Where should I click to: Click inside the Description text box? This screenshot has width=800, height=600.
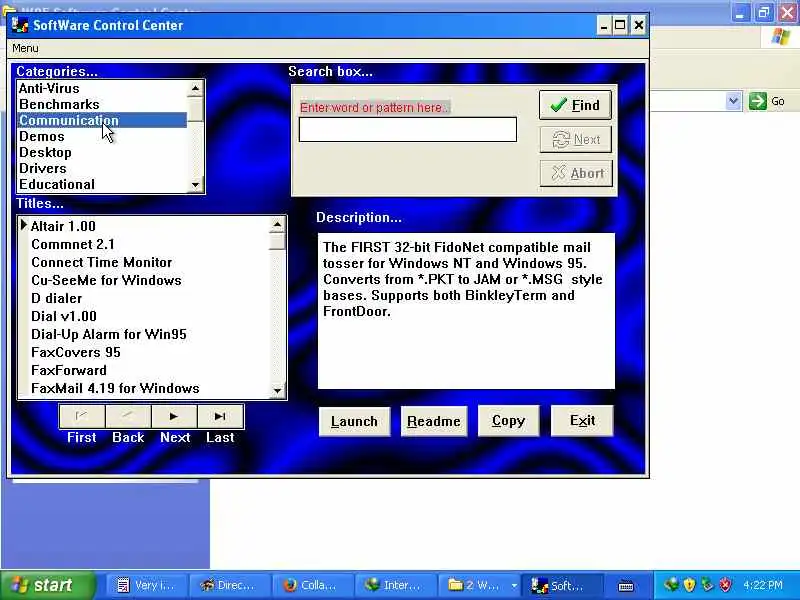466,311
